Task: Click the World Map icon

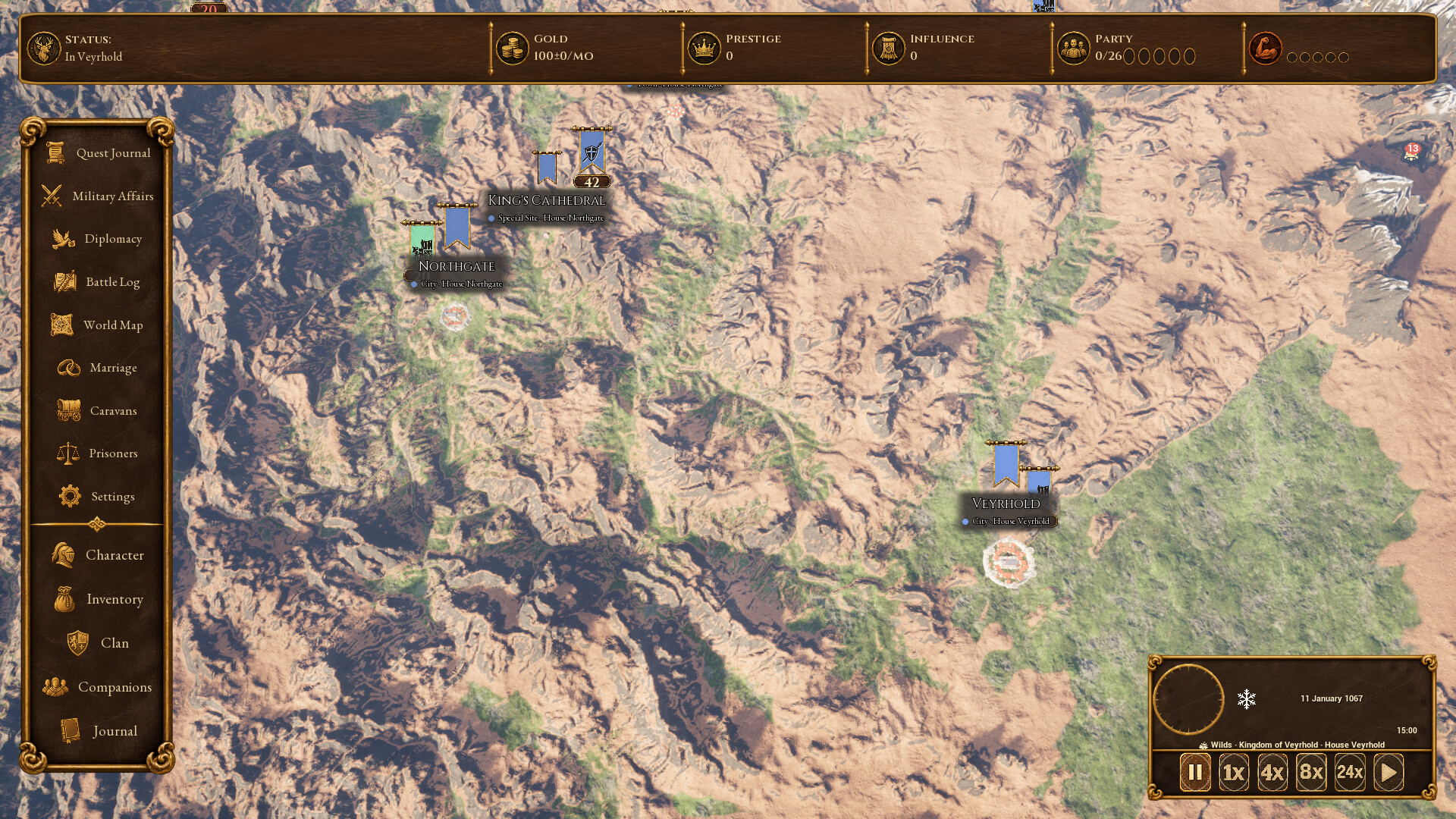Action: point(62,325)
